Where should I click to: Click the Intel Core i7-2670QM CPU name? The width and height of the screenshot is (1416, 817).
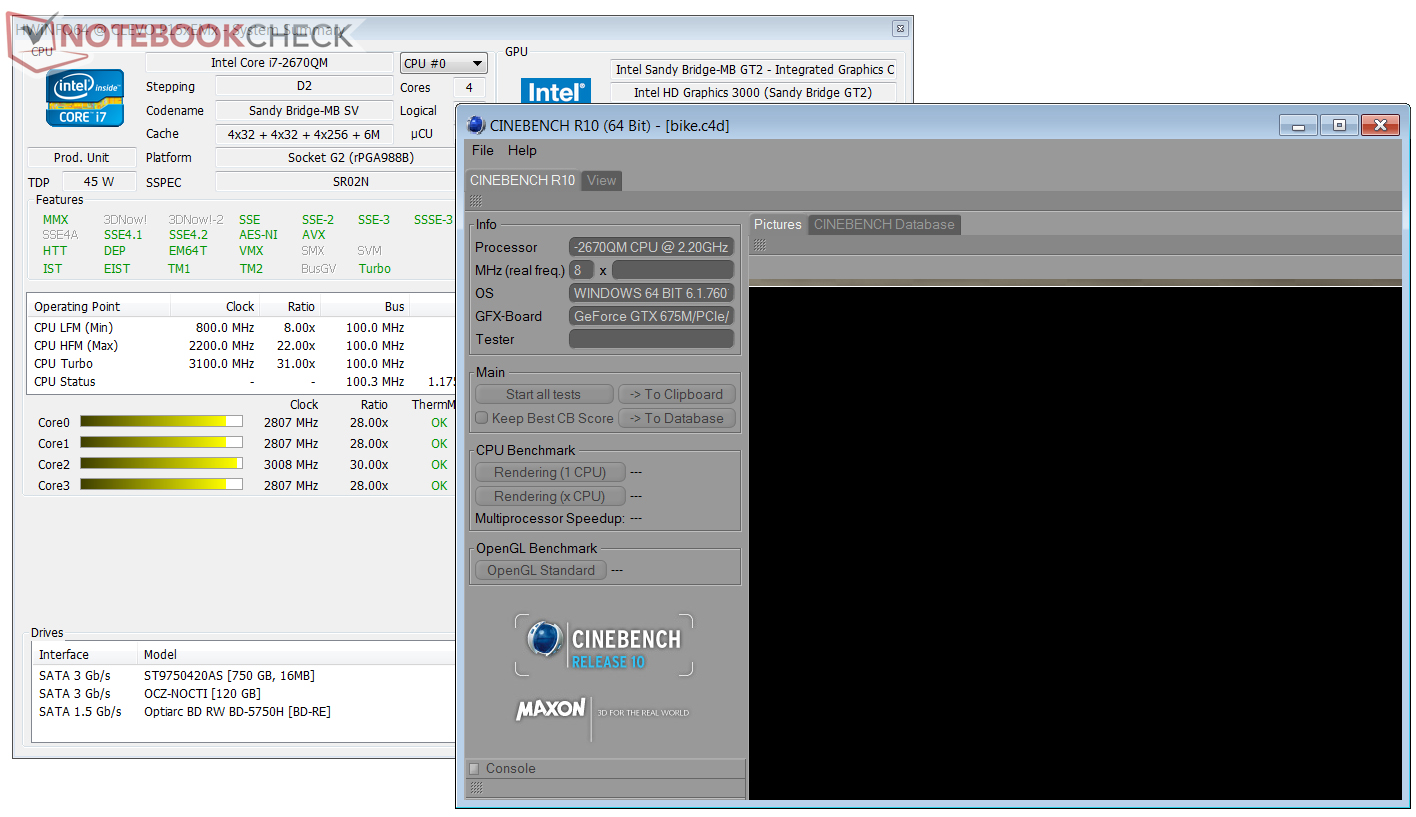269,63
